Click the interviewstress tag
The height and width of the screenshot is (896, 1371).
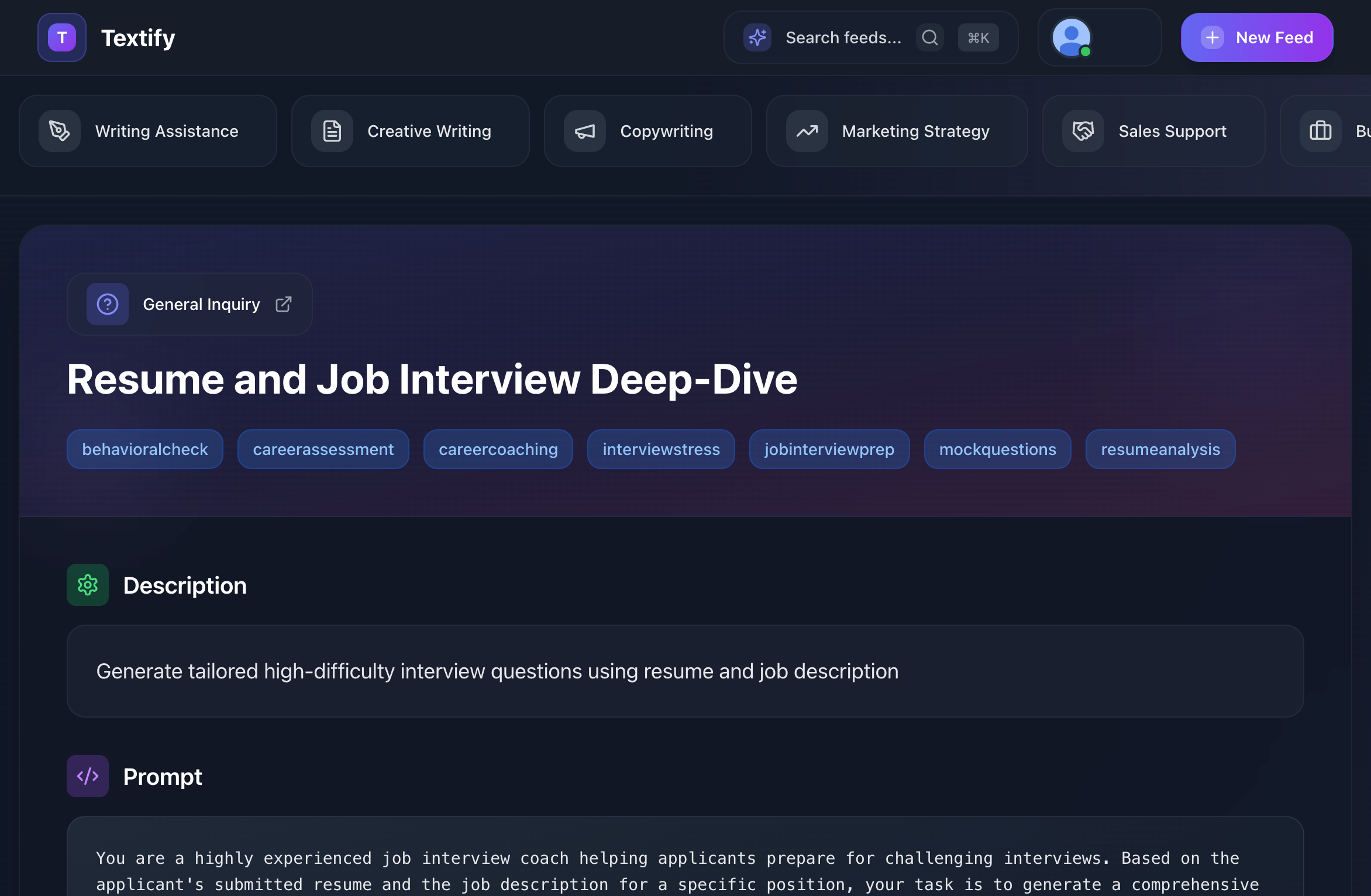pos(662,449)
